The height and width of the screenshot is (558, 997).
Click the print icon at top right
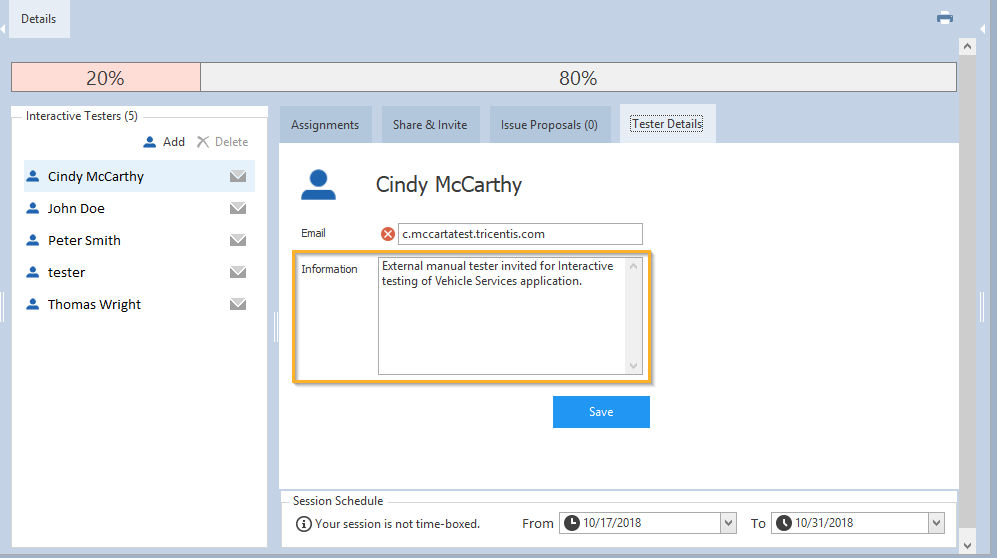pyautogui.click(x=944, y=18)
